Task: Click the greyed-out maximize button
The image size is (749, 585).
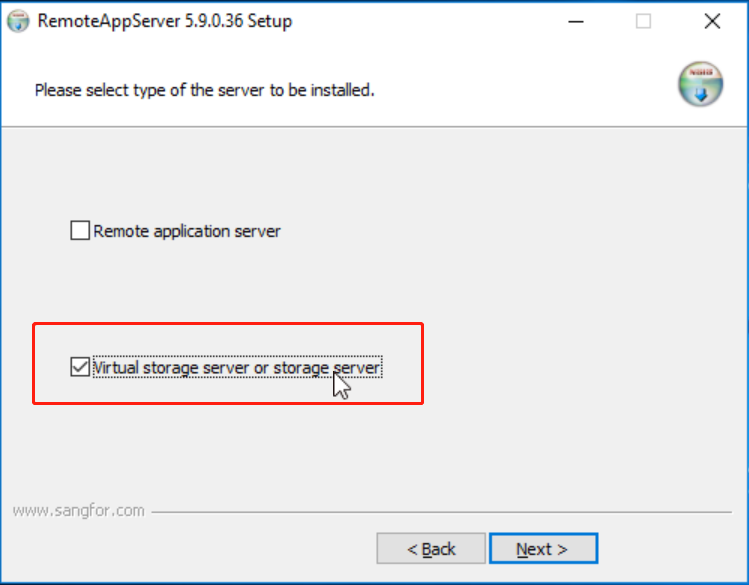Action: (x=643, y=21)
